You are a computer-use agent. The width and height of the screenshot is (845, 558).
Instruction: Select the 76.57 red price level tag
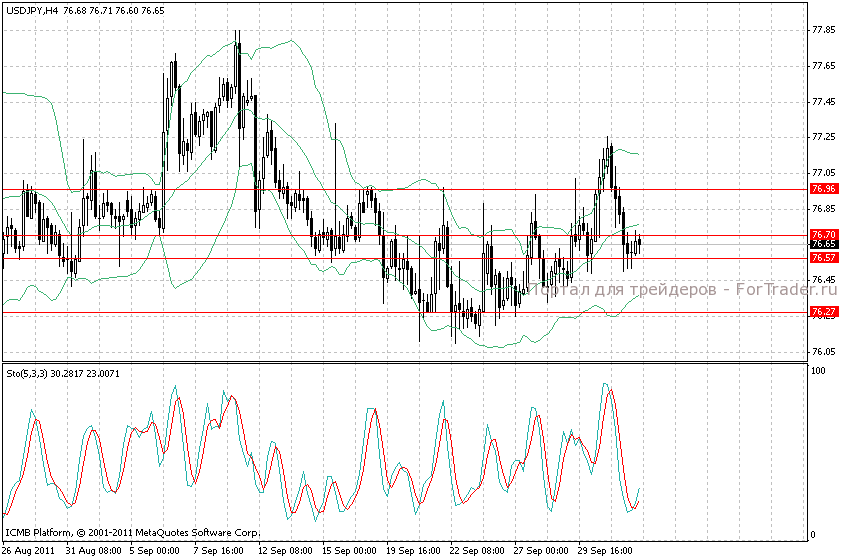[x=823, y=258]
